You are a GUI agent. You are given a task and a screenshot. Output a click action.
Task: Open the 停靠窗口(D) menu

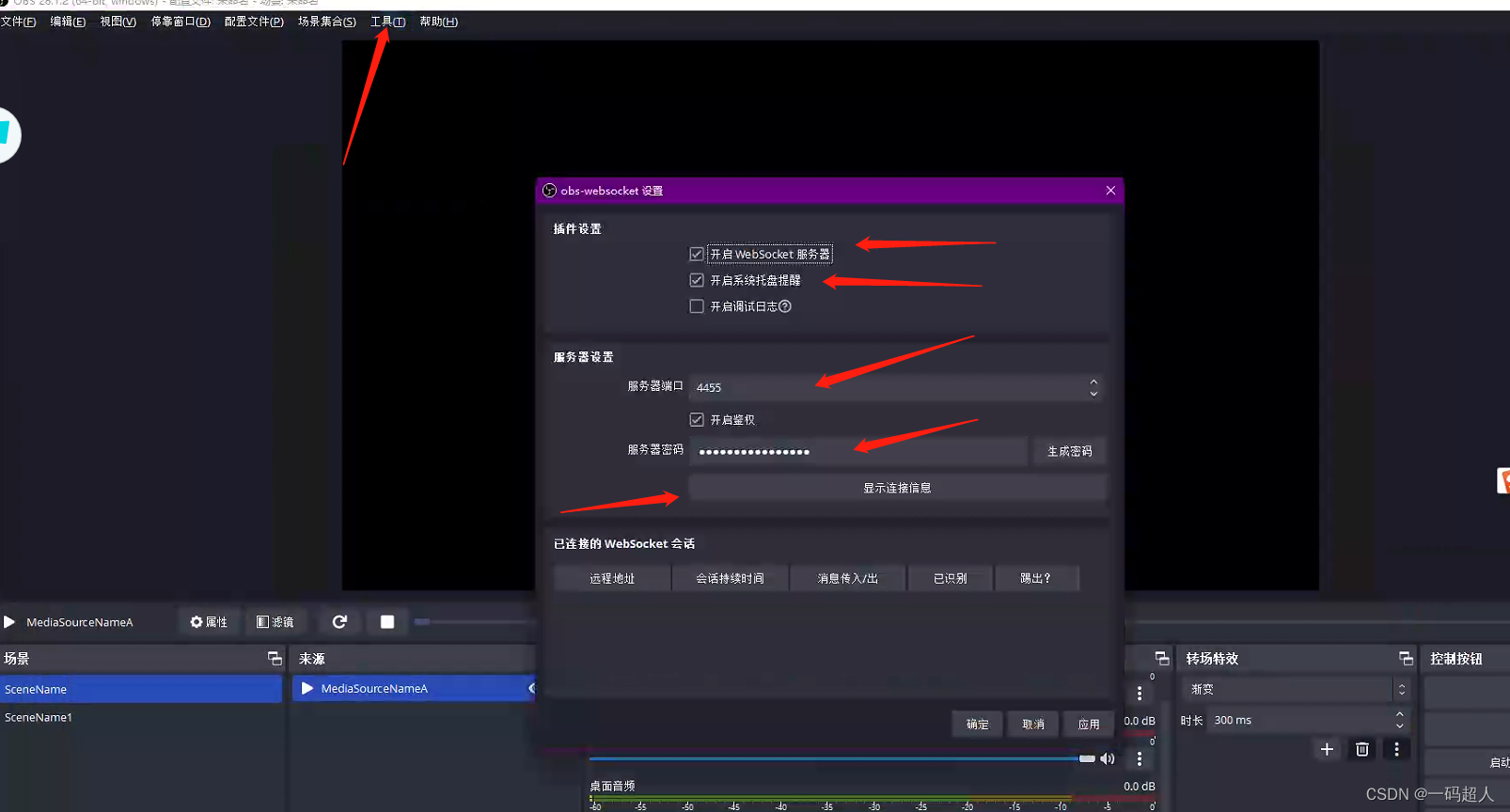[x=181, y=22]
